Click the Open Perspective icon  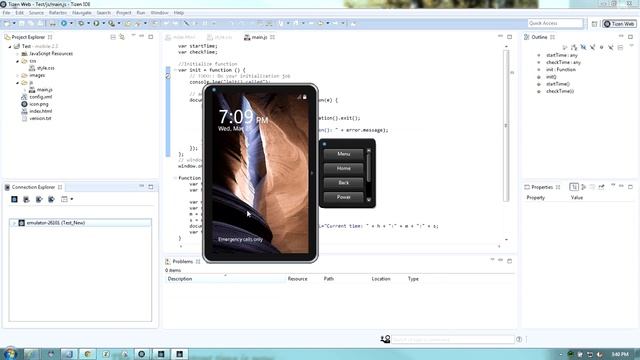coord(594,24)
